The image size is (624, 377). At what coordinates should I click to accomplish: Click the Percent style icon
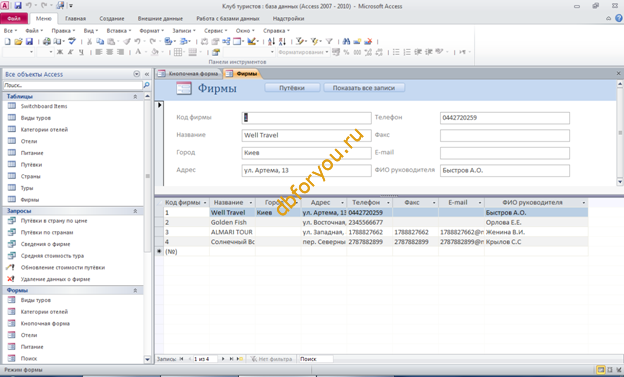346,52
